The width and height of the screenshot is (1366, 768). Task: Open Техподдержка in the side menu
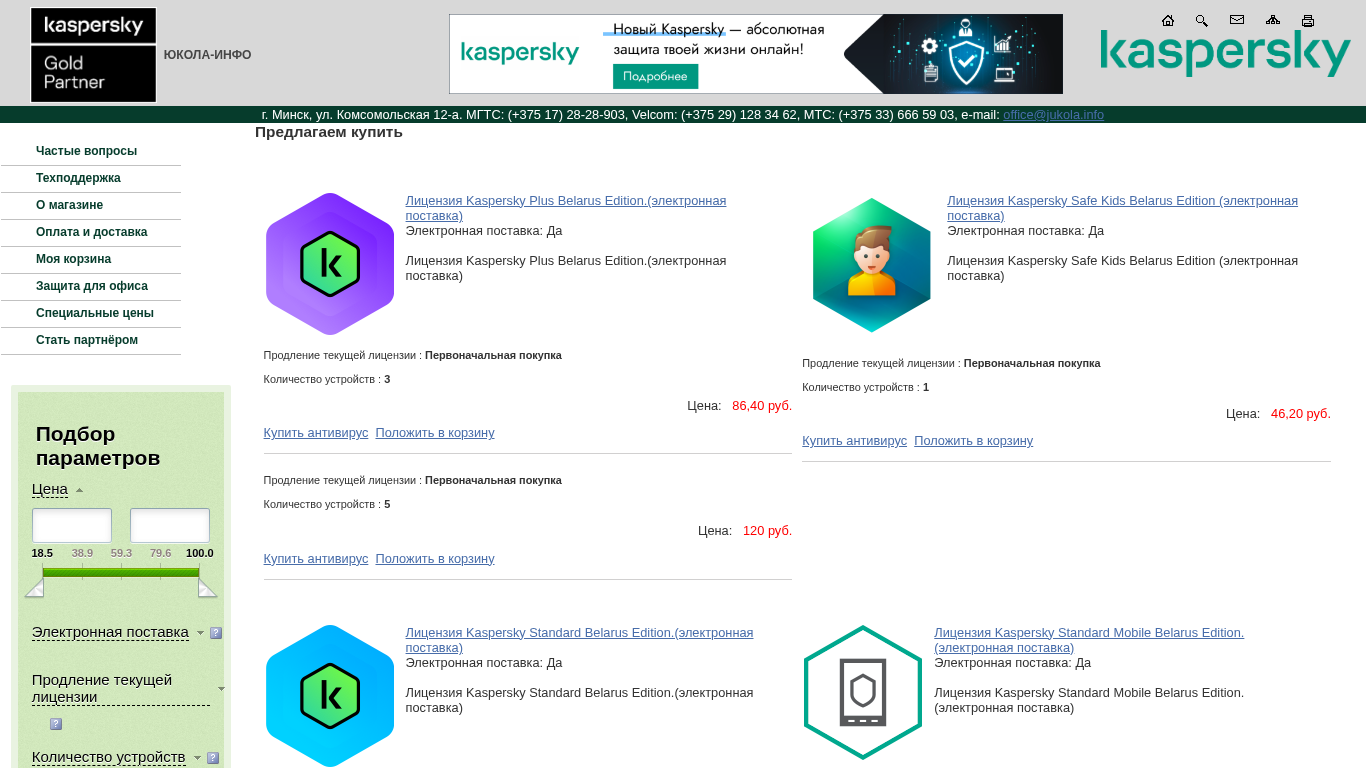78,178
